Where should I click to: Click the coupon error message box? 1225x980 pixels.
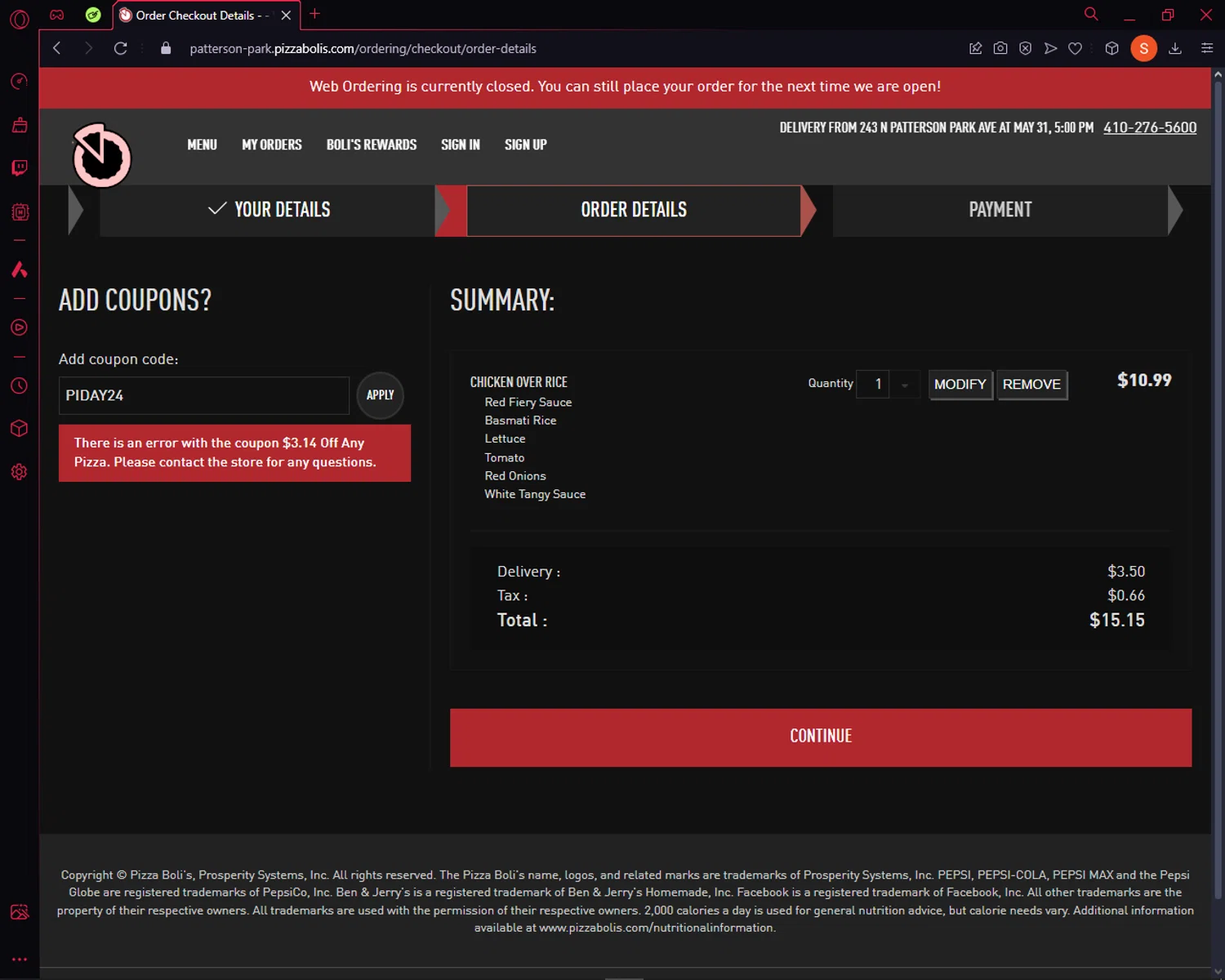tap(234, 452)
